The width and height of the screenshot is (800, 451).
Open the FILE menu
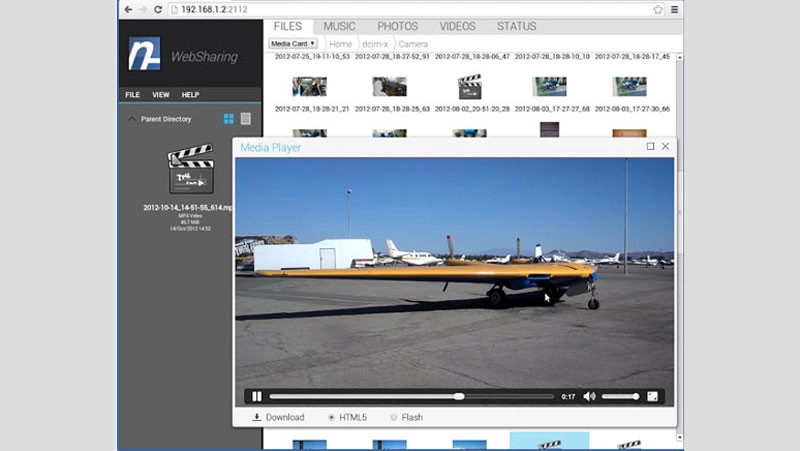(132, 95)
